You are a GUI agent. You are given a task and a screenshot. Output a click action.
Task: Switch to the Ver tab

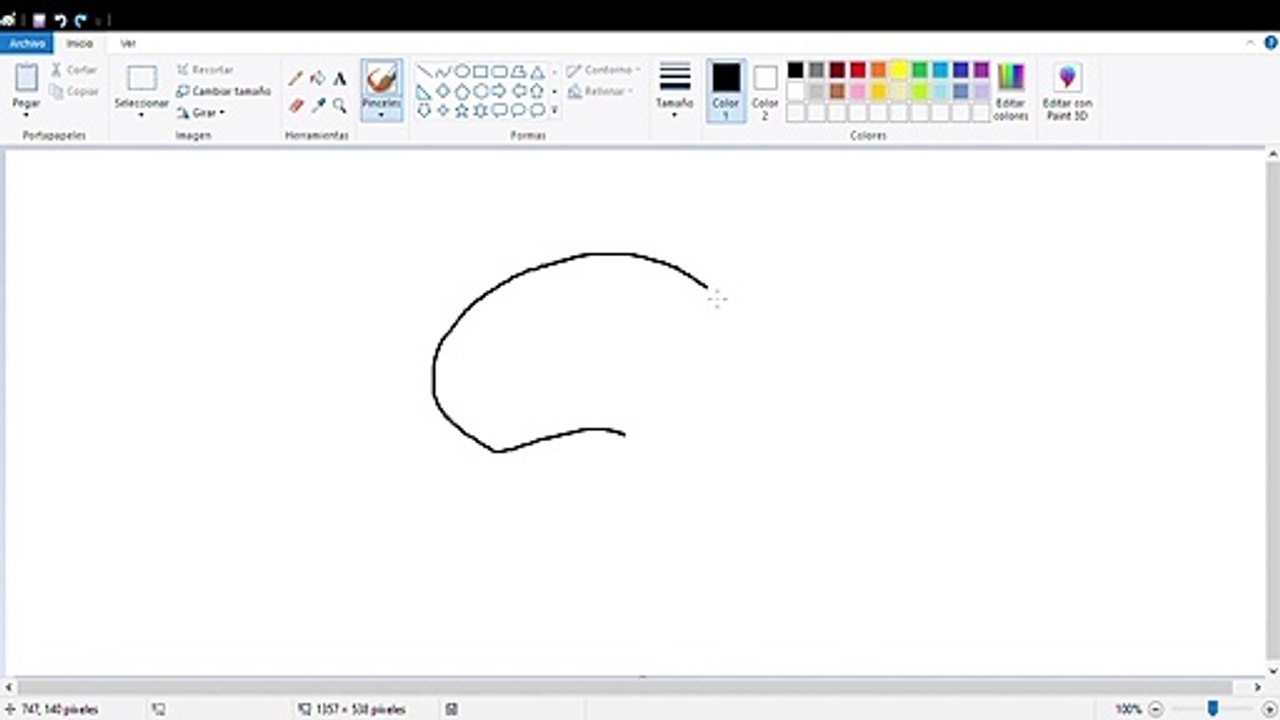(128, 43)
